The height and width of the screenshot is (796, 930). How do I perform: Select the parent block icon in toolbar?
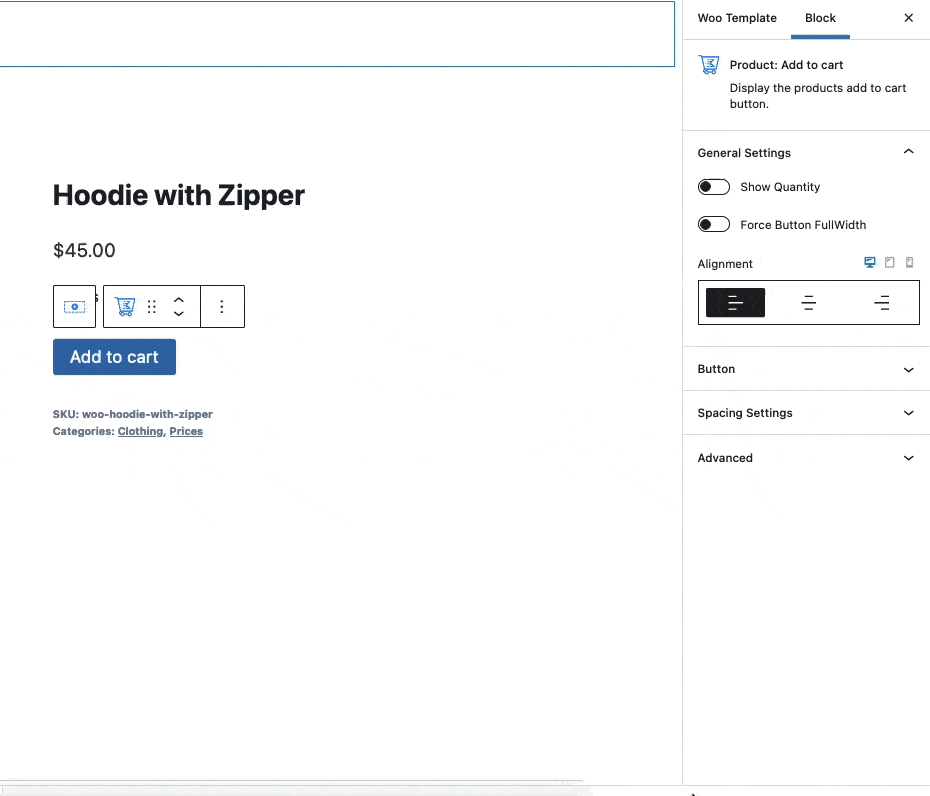[74, 307]
